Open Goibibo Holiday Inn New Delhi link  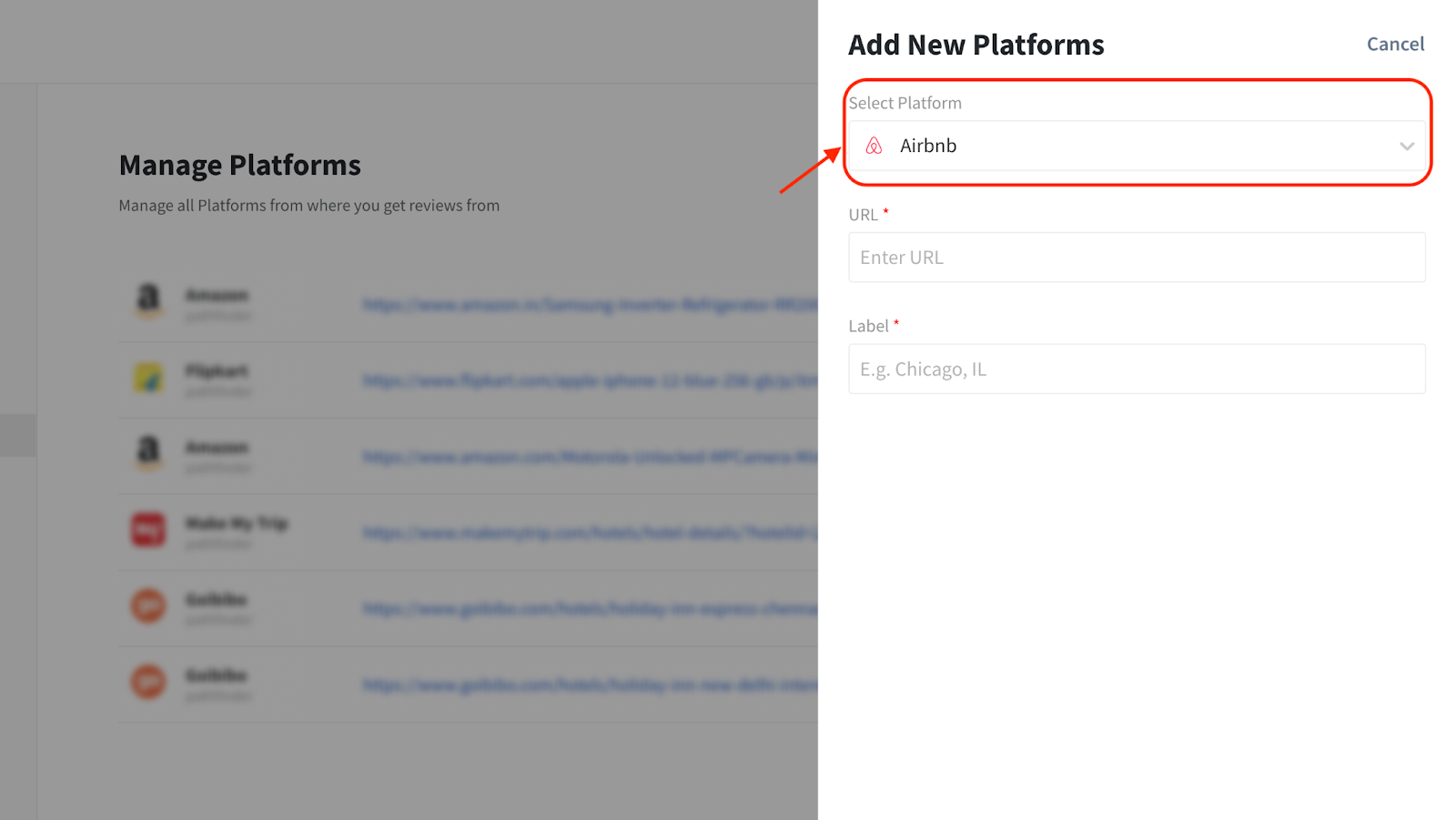pyautogui.click(x=590, y=684)
